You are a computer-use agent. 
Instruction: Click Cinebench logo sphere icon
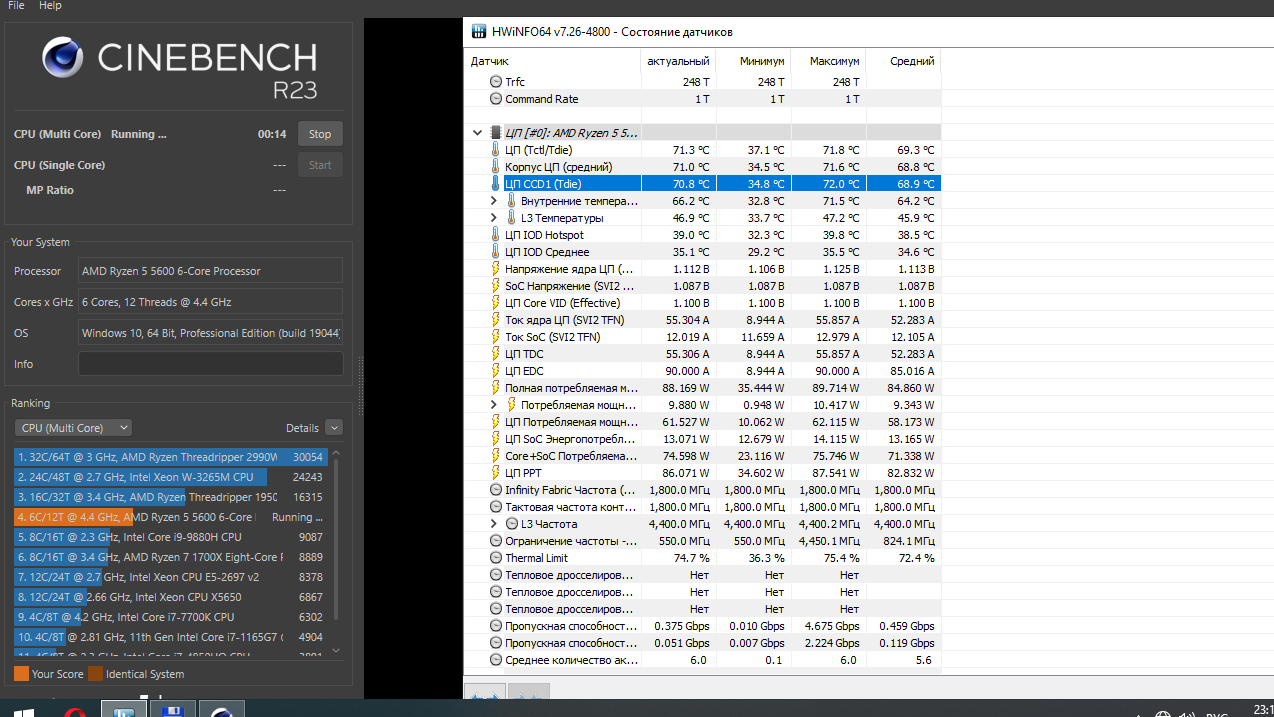tap(63, 57)
